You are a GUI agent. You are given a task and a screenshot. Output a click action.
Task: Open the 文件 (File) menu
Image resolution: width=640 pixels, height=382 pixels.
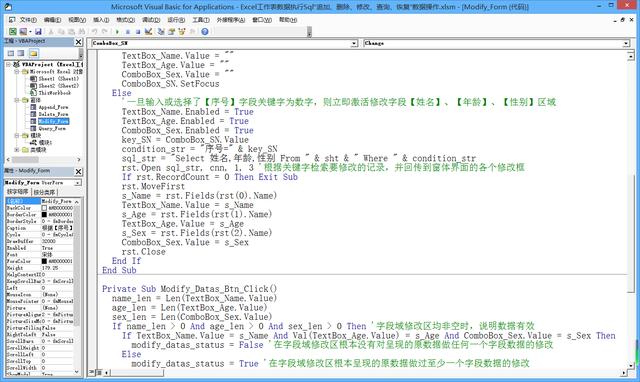tap(28, 20)
